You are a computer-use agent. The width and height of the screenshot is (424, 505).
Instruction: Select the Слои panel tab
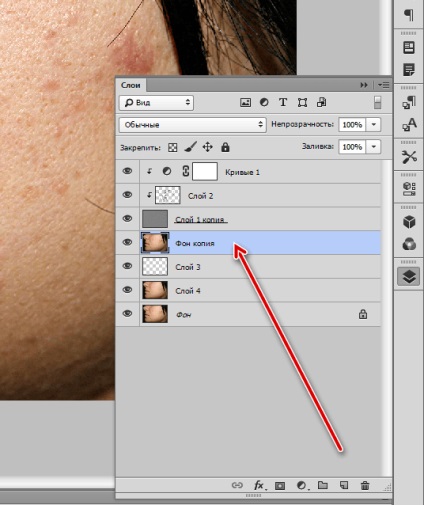pos(131,85)
